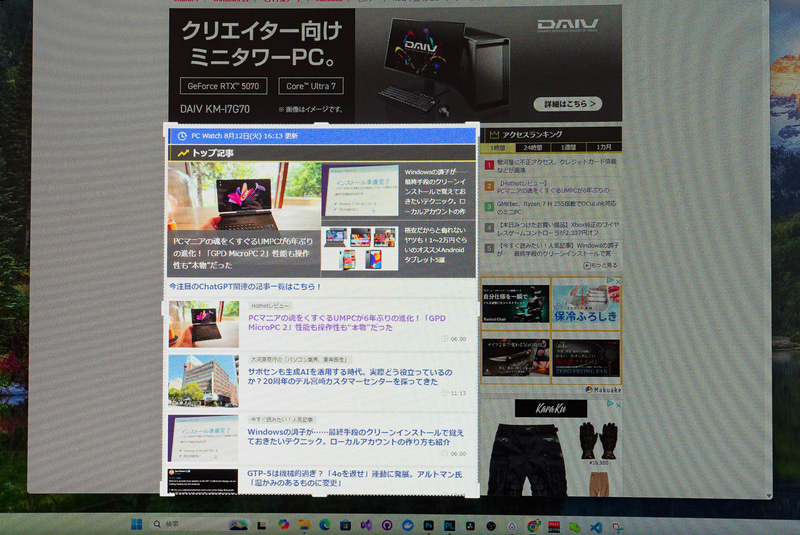Open GitHub Desktop from the taskbar
This screenshot has width=800, height=535.
pyautogui.click(x=387, y=525)
